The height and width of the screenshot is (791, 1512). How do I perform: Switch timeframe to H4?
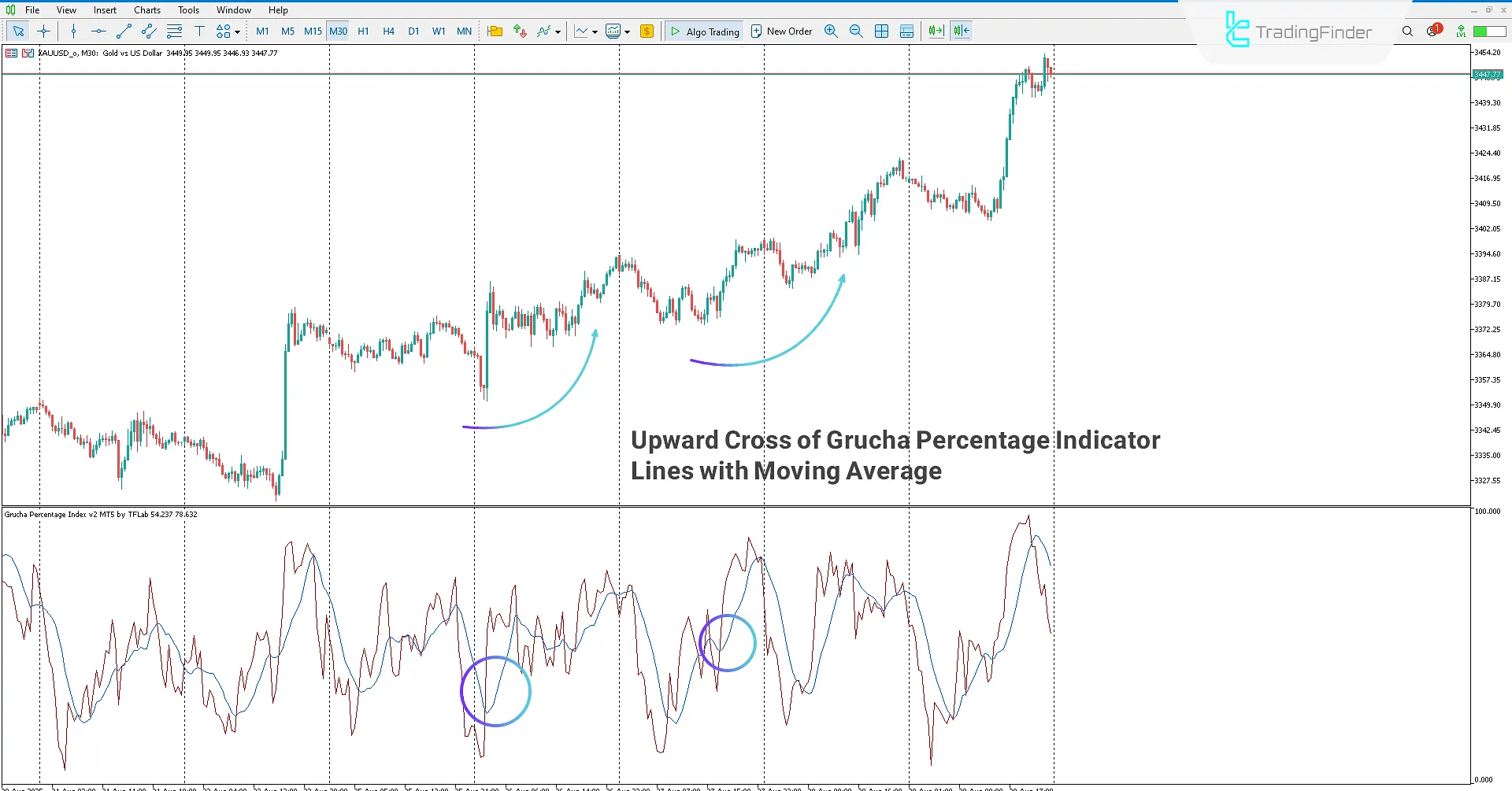click(x=388, y=31)
